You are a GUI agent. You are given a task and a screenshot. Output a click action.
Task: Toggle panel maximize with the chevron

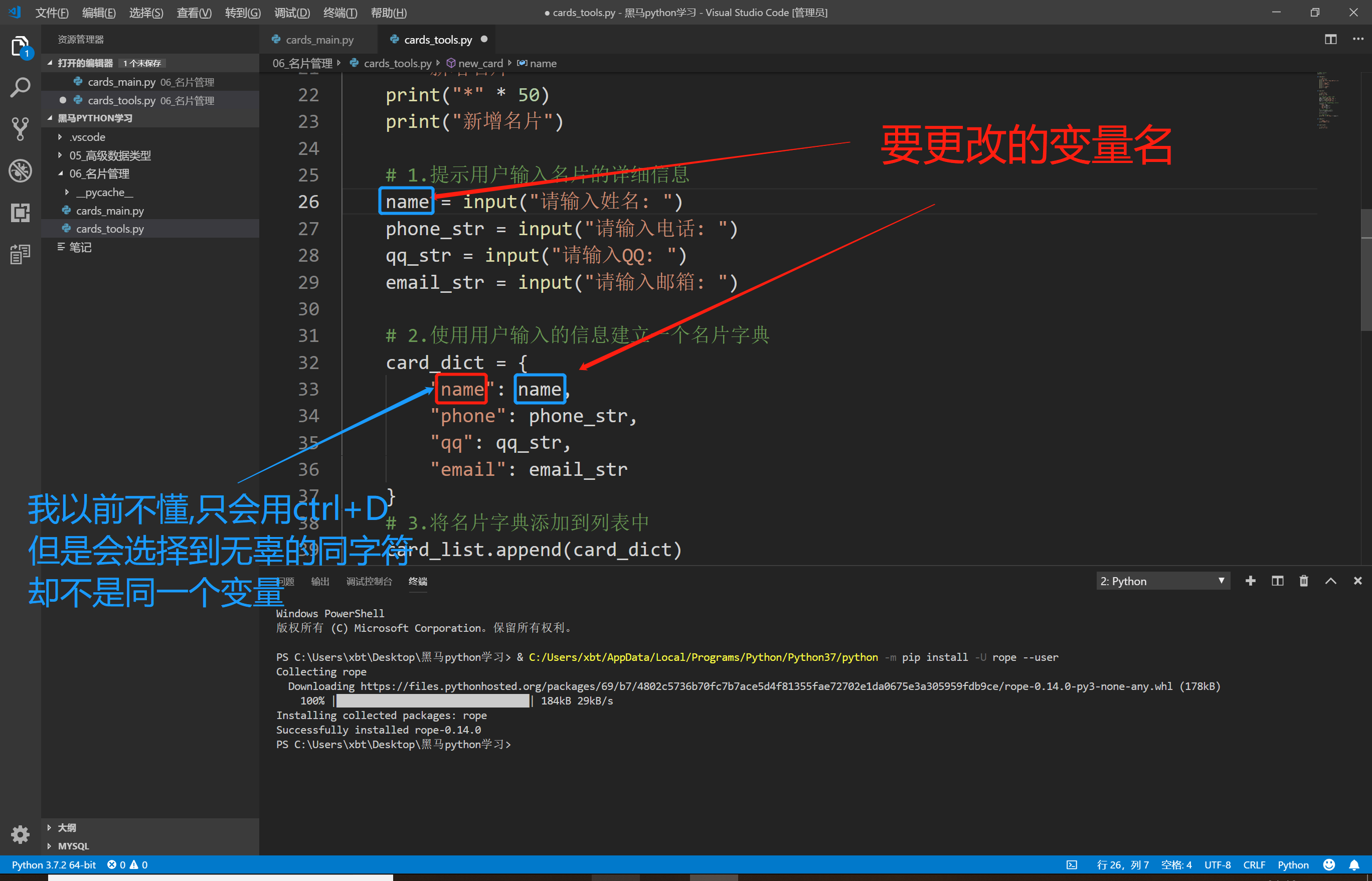click(x=1331, y=581)
